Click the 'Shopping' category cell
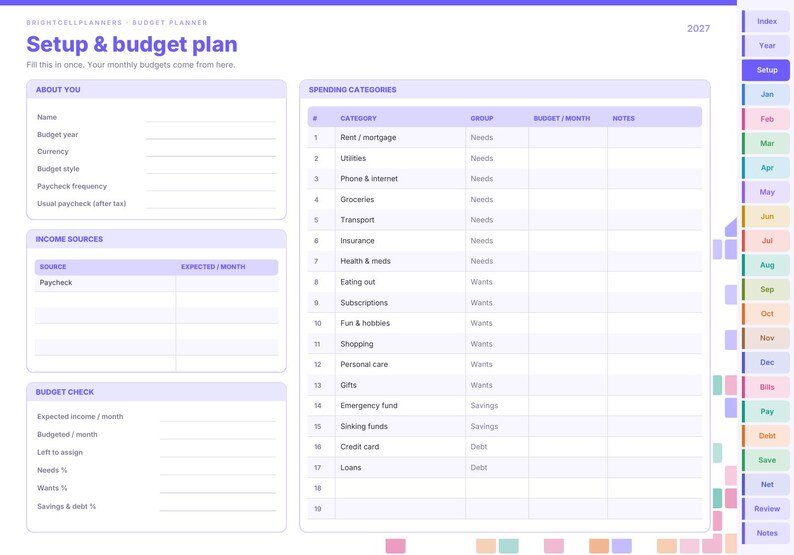This screenshot has height=555, width=794. pos(400,344)
